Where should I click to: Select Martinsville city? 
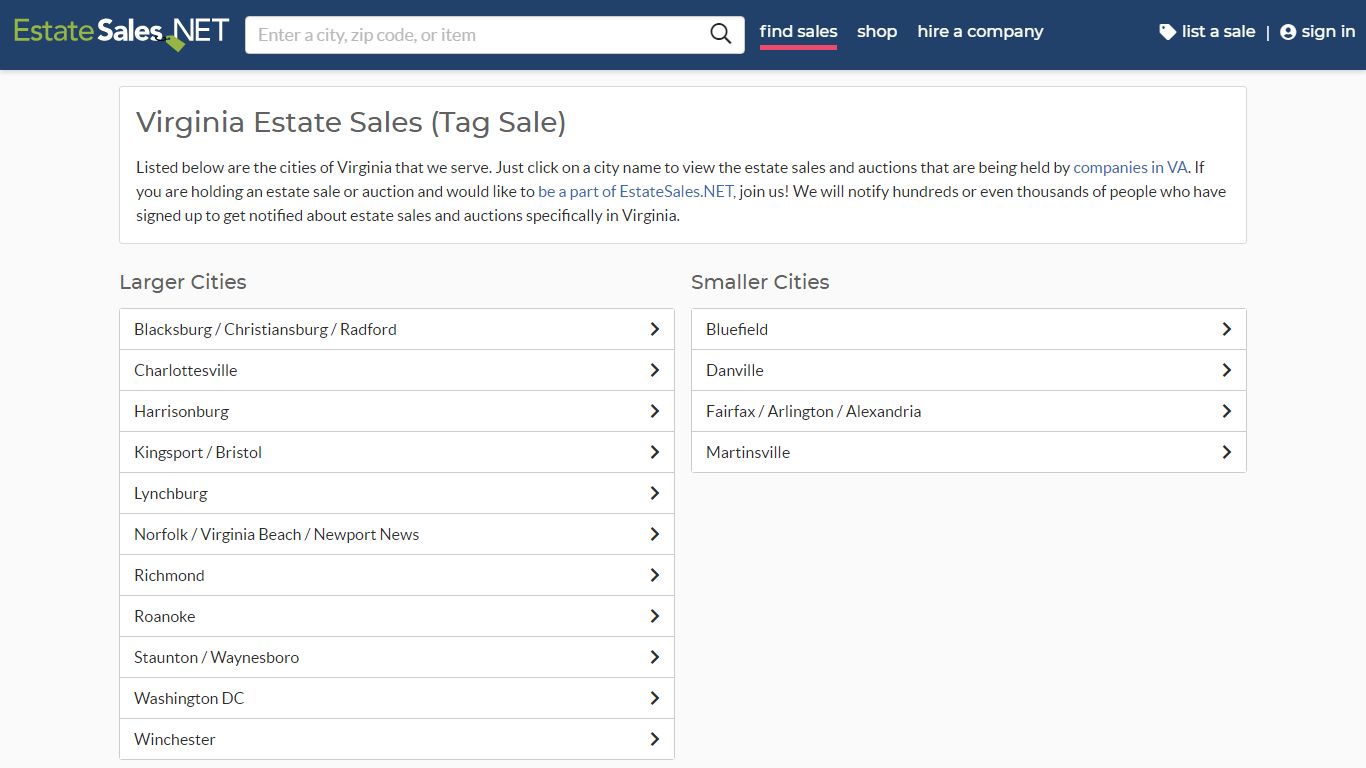coord(969,452)
